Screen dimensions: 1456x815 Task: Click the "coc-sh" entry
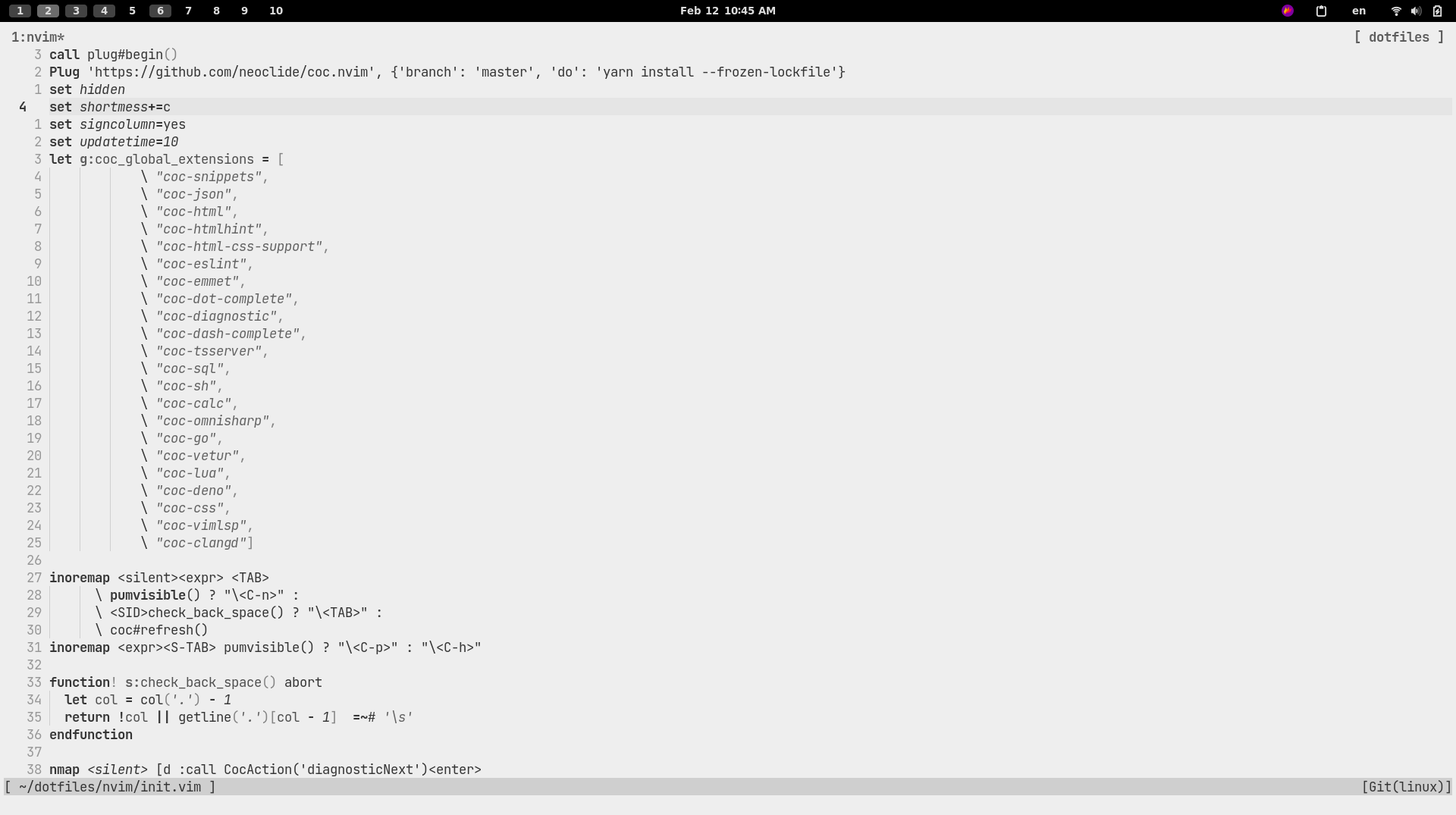(x=186, y=386)
